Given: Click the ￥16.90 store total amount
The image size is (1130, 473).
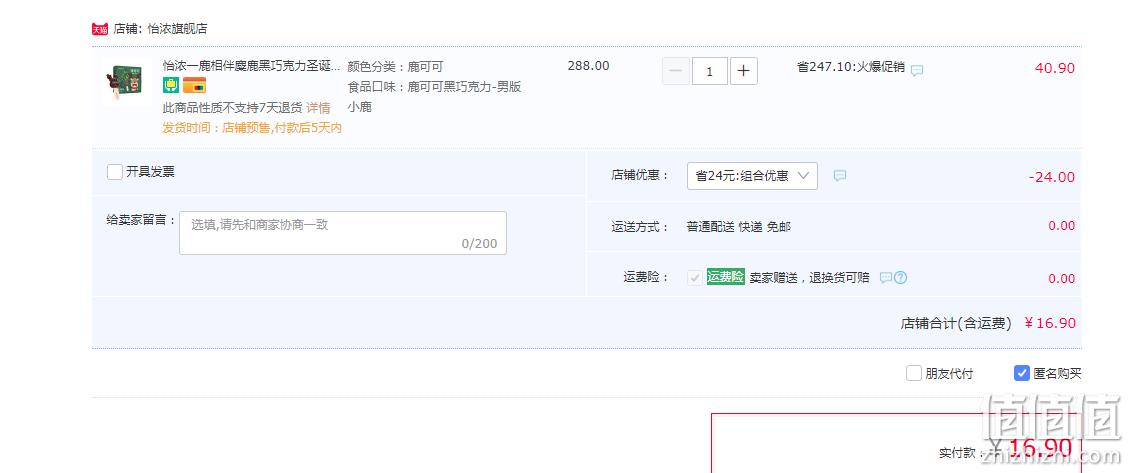Looking at the screenshot, I should [1050, 323].
